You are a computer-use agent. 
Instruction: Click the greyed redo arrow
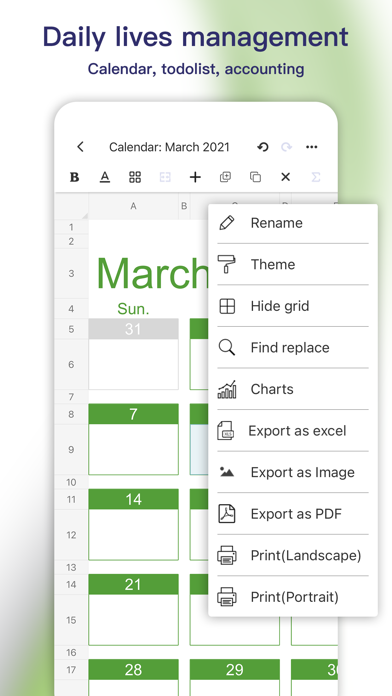tap(286, 147)
